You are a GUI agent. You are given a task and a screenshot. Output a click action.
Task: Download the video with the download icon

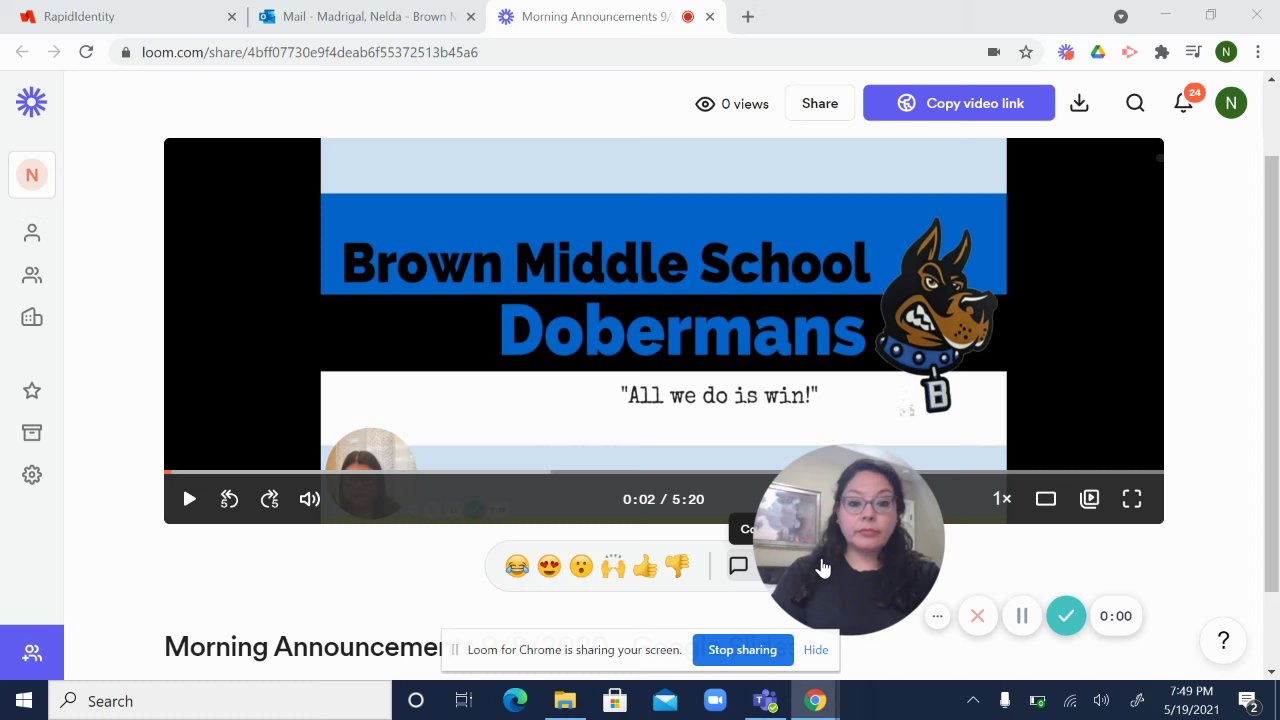(1079, 103)
